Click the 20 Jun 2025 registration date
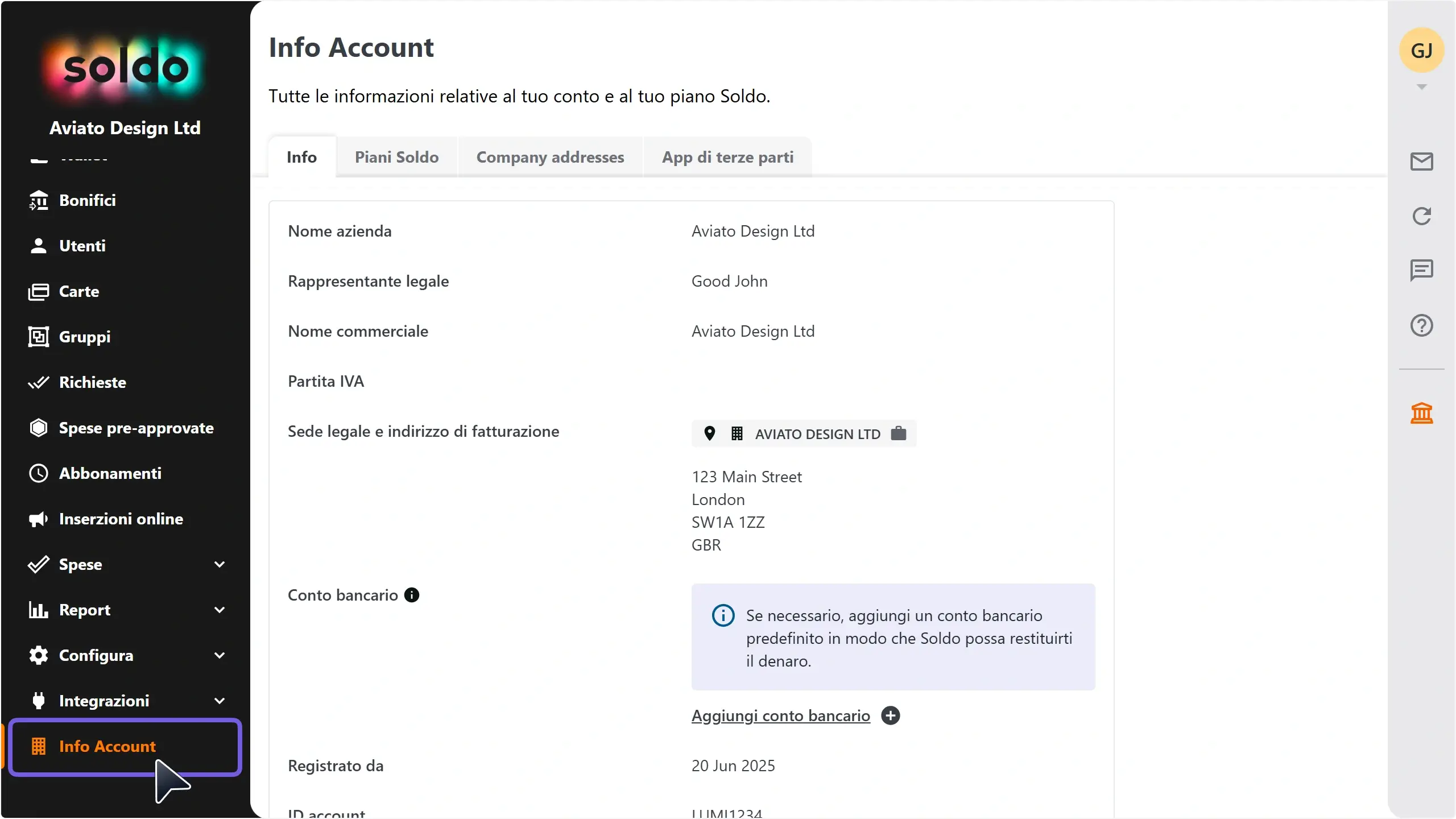The image size is (1456, 819). (733, 766)
